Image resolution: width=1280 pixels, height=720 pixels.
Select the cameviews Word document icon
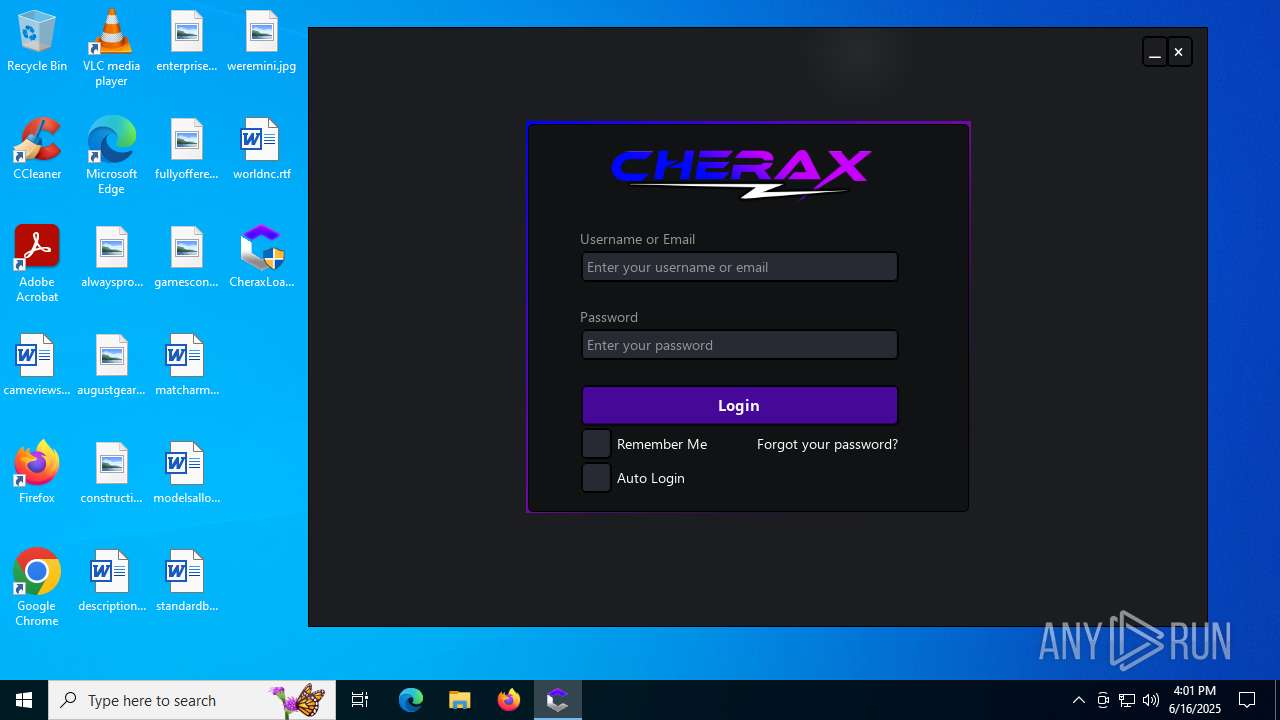pyautogui.click(x=37, y=366)
